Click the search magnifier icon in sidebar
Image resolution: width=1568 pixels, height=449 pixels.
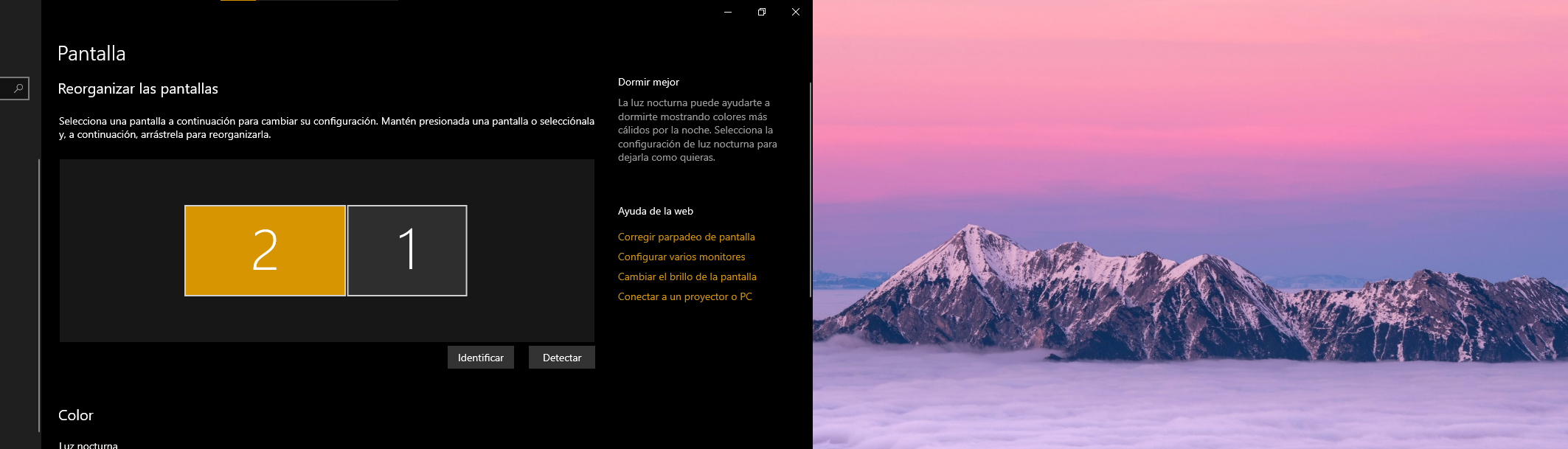(18, 88)
